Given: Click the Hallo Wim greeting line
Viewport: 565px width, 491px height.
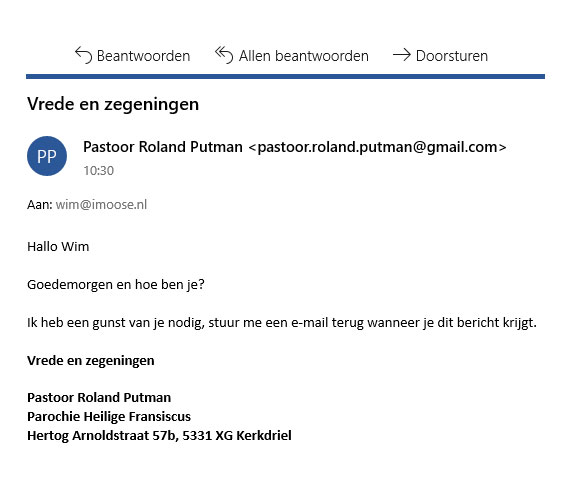Looking at the screenshot, I should click(x=58, y=247).
